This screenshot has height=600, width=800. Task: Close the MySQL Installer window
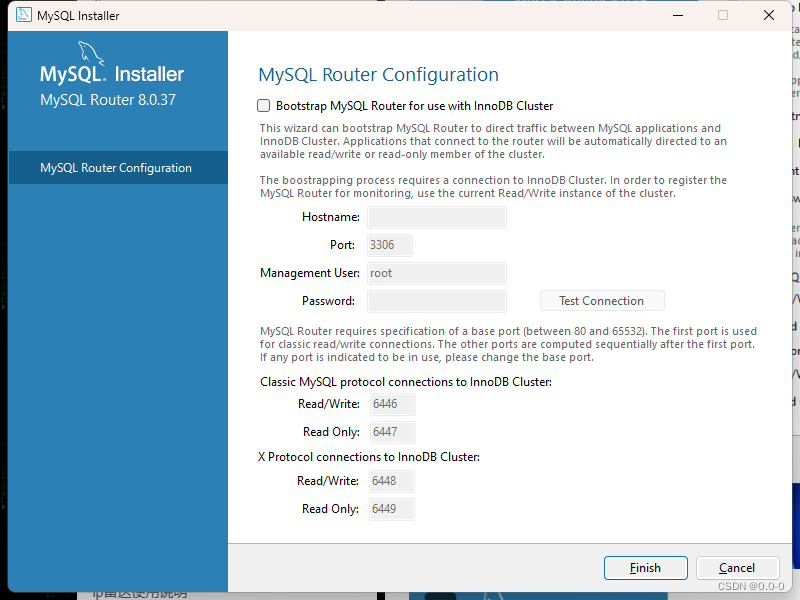769,15
